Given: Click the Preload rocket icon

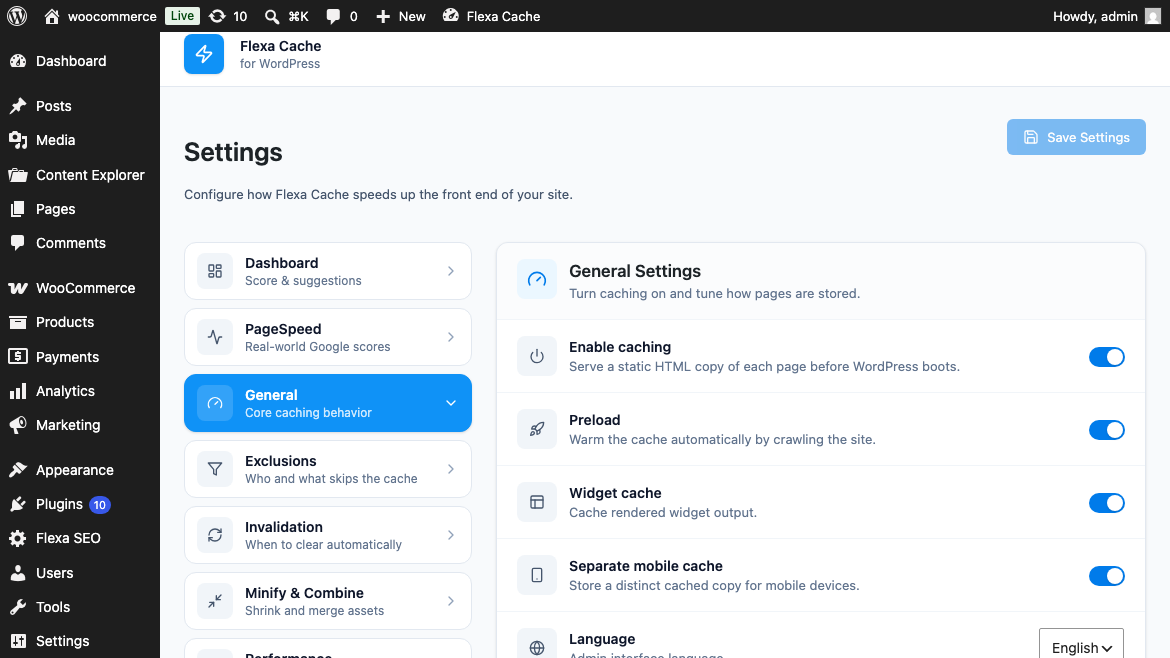Looking at the screenshot, I should click(536, 429).
